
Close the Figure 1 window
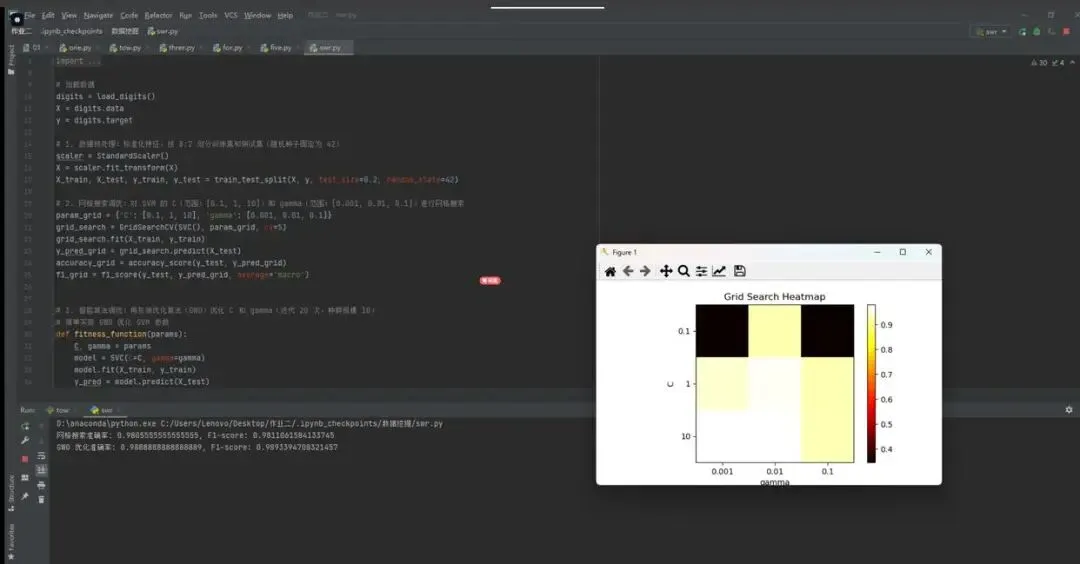pos(928,252)
